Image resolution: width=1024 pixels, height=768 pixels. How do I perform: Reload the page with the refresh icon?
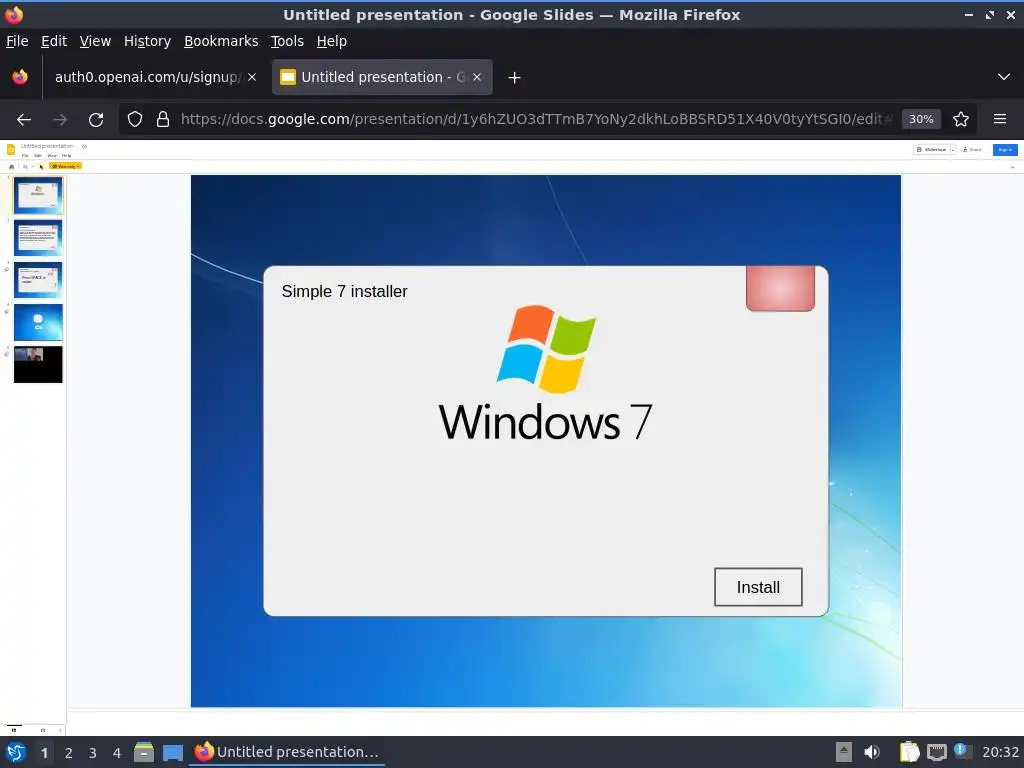(96, 119)
